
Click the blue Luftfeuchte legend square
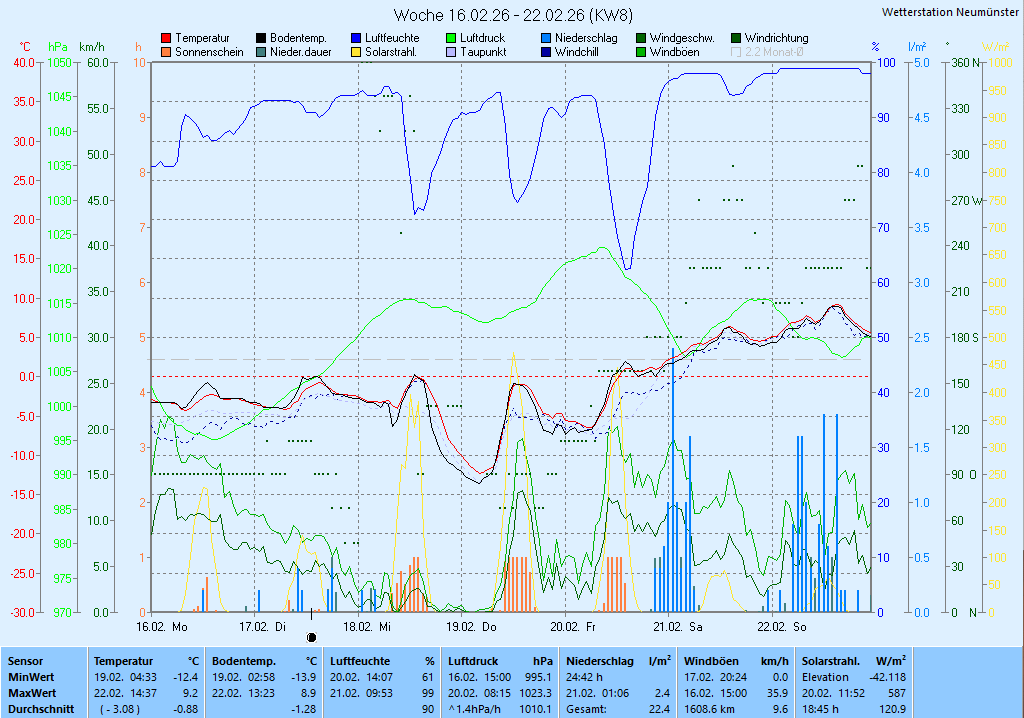(356, 38)
